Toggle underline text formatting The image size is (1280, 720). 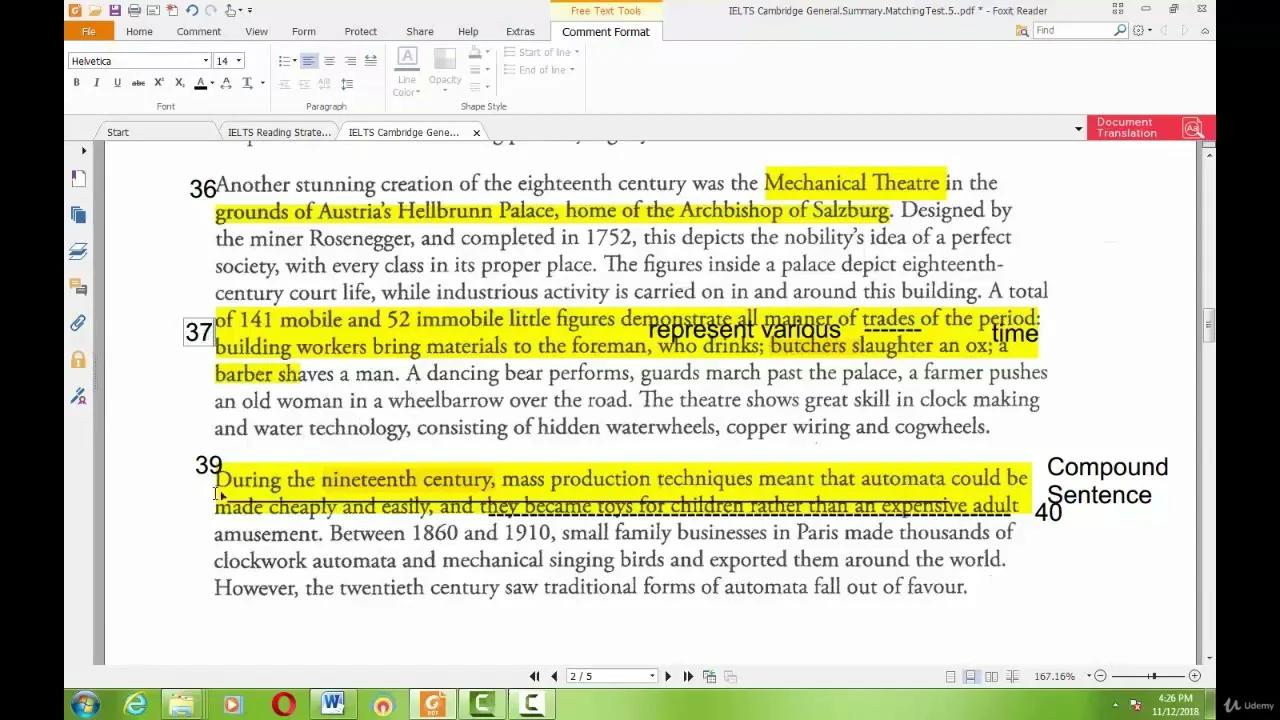click(x=117, y=83)
